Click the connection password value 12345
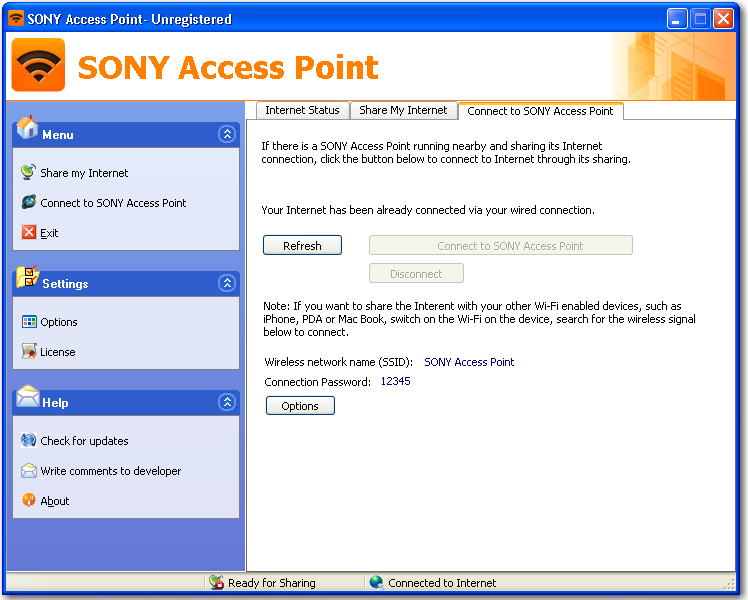Viewport: 748px width, 600px height. [395, 381]
